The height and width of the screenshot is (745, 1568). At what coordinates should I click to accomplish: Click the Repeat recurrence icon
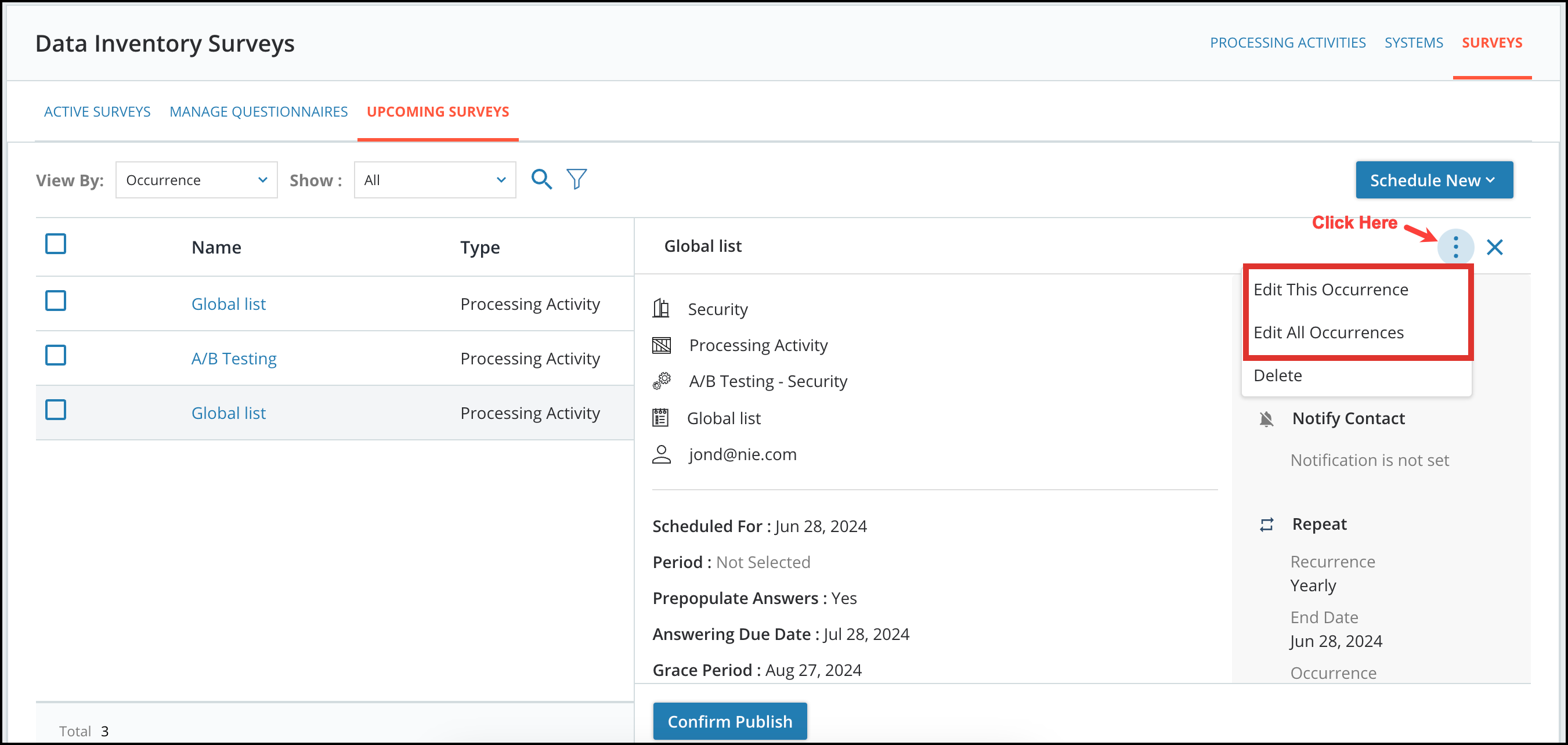(1266, 525)
